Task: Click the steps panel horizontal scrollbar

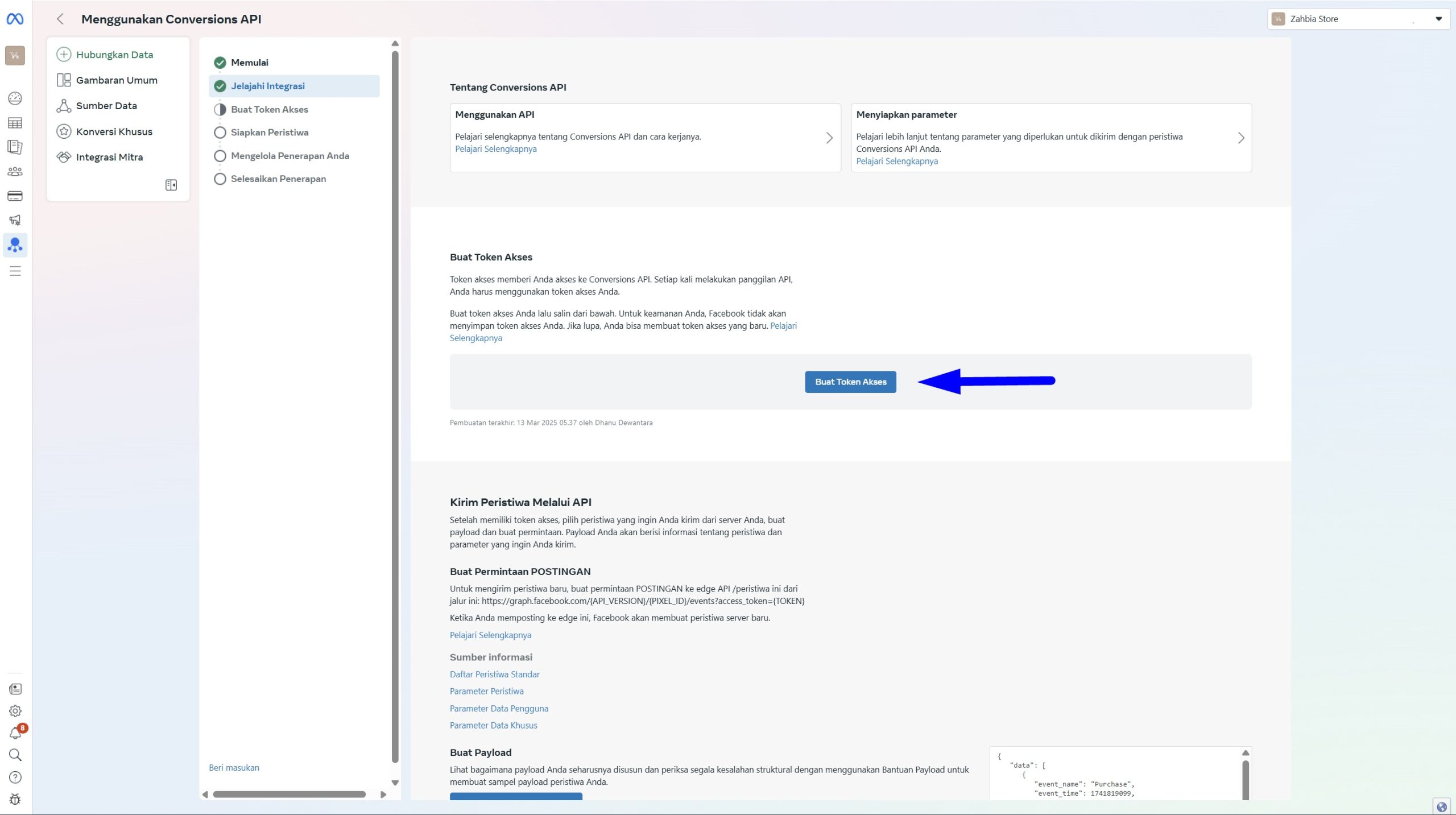Action: tap(289, 794)
